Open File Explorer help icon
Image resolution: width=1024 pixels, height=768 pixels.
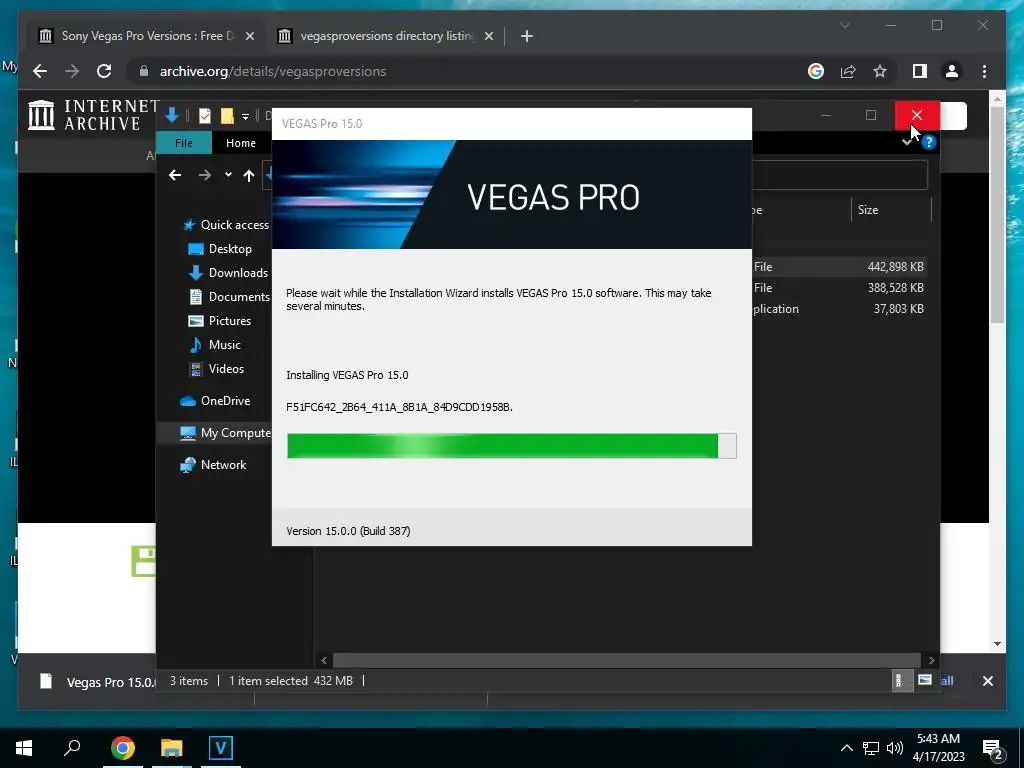[929, 142]
